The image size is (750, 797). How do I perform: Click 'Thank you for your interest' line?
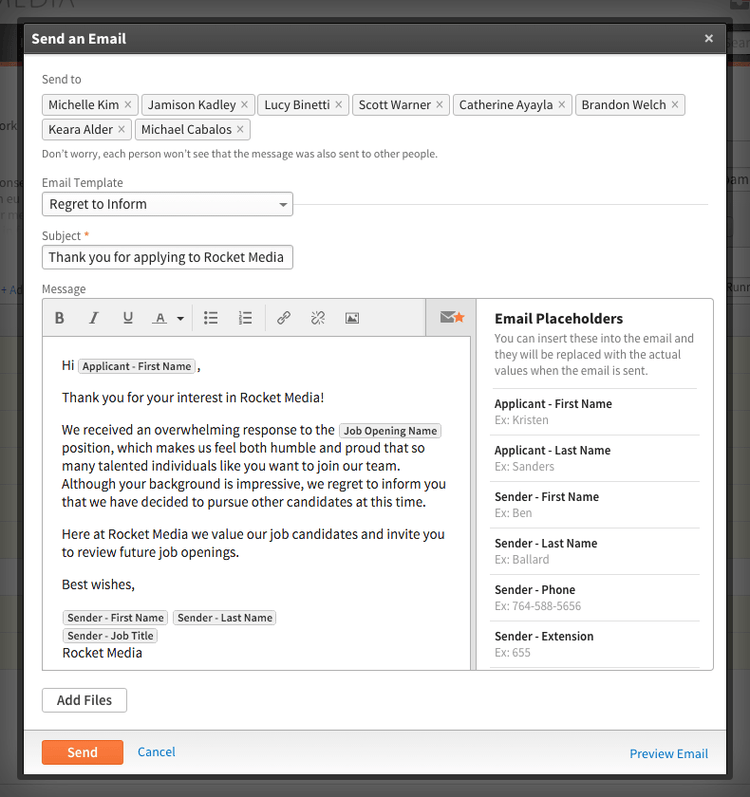point(193,397)
